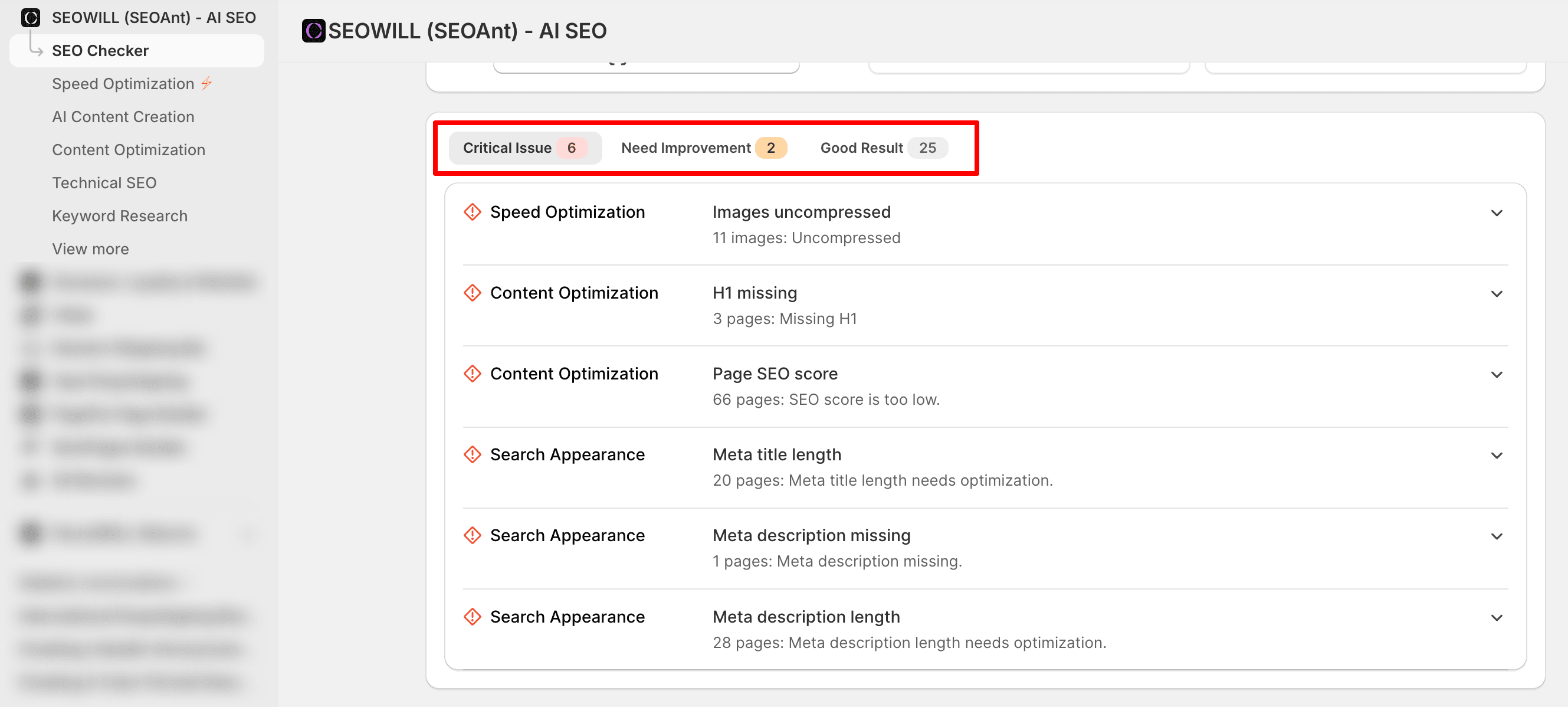The width and height of the screenshot is (1568, 707).
Task: Click the SEOWILL app icon in sidebar
Action: pos(31,18)
